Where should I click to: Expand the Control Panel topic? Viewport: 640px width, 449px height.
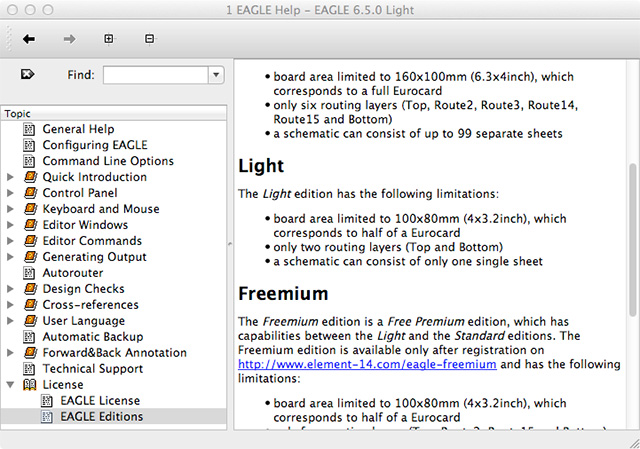(10, 193)
